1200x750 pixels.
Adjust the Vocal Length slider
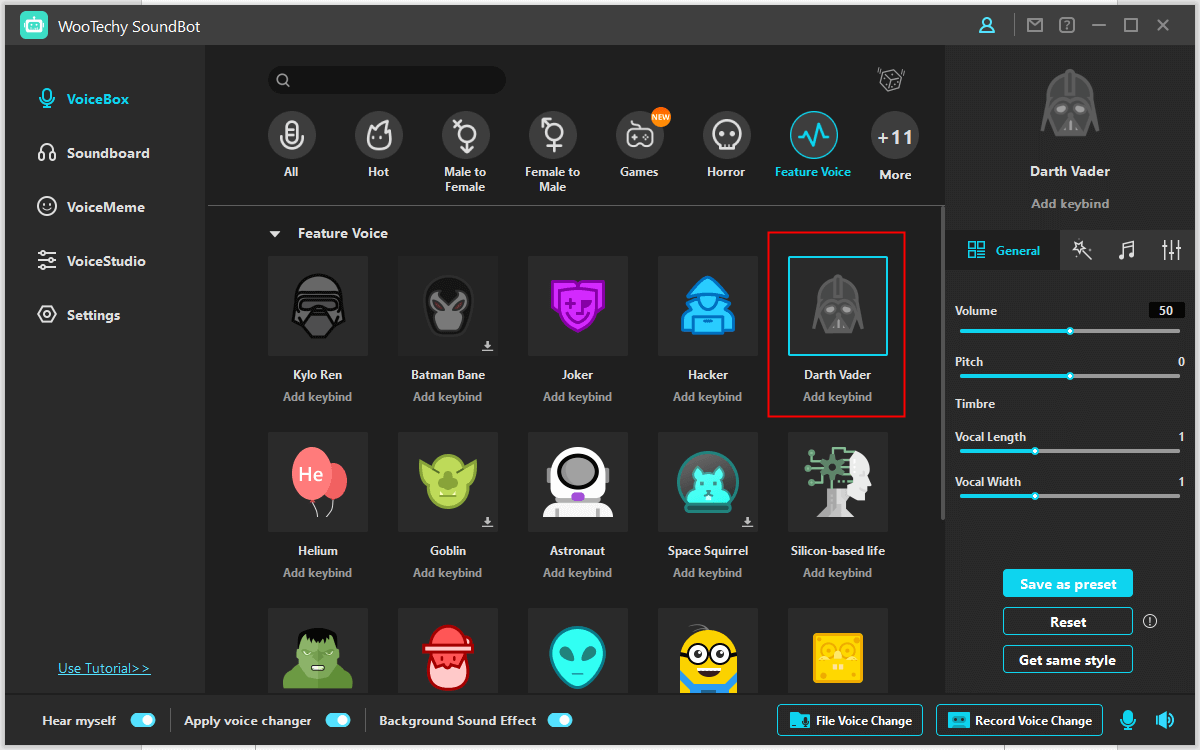1070,451
